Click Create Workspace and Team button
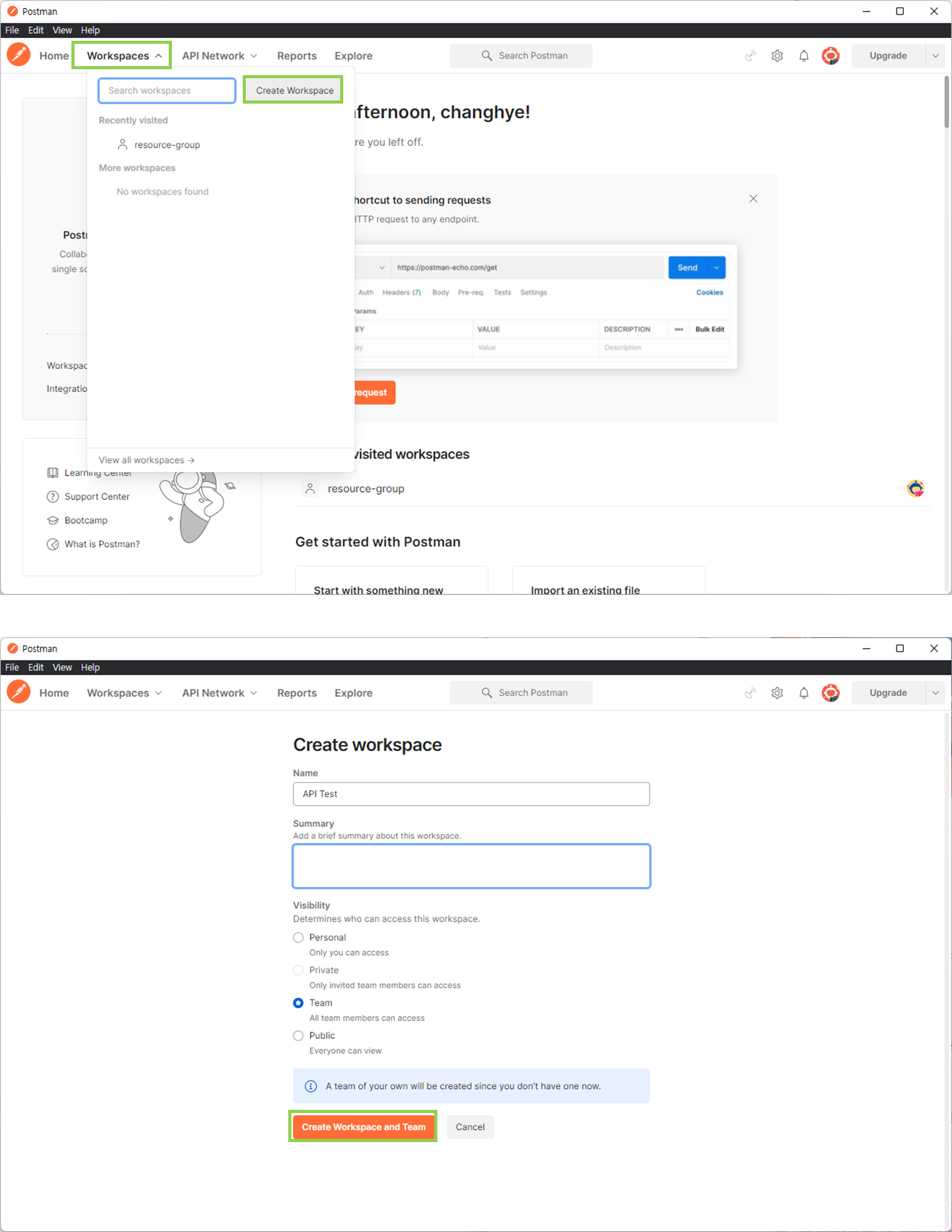The height and width of the screenshot is (1232, 952). 363,1126
